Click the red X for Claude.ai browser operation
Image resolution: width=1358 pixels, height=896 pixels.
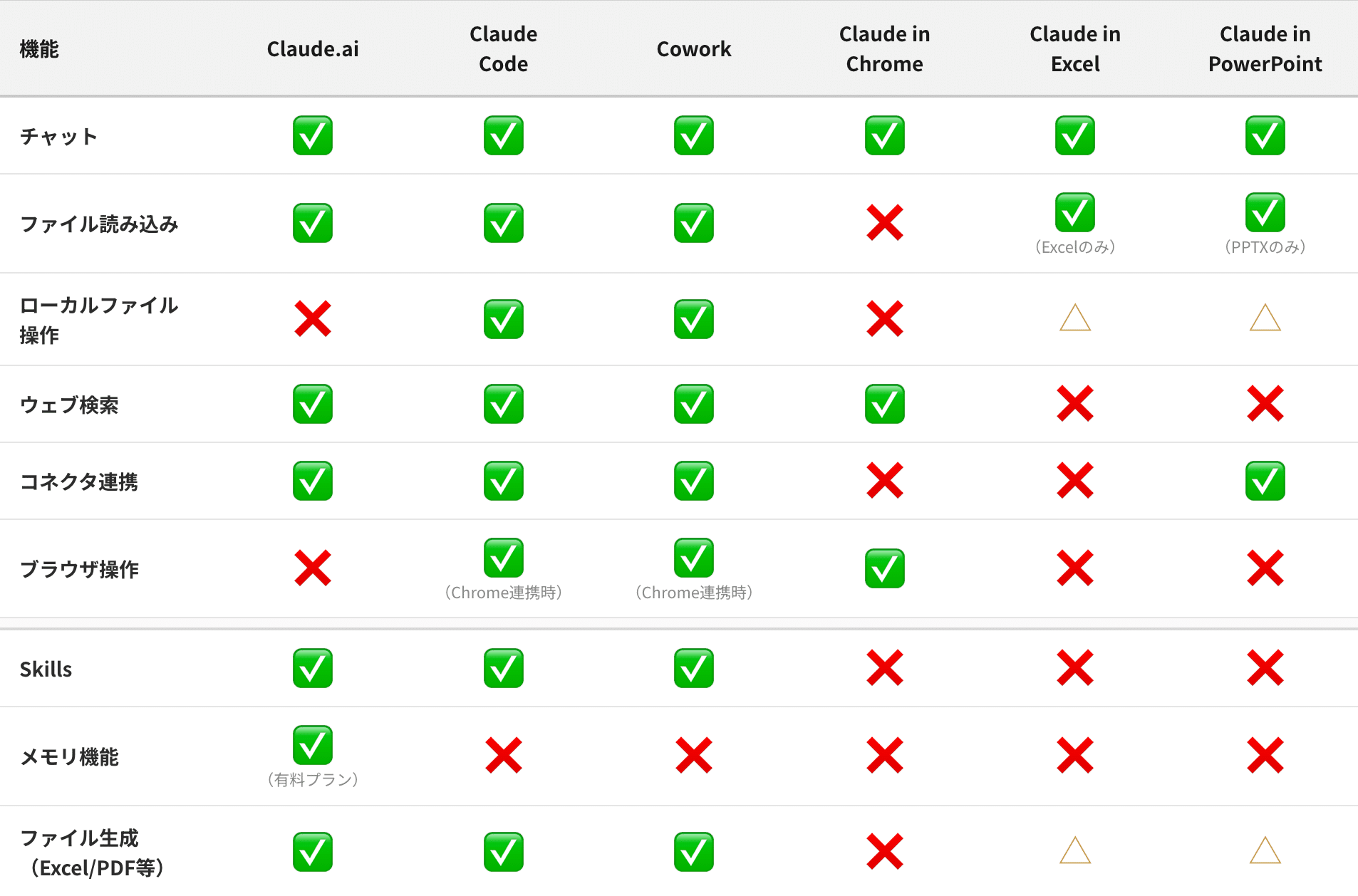click(313, 568)
